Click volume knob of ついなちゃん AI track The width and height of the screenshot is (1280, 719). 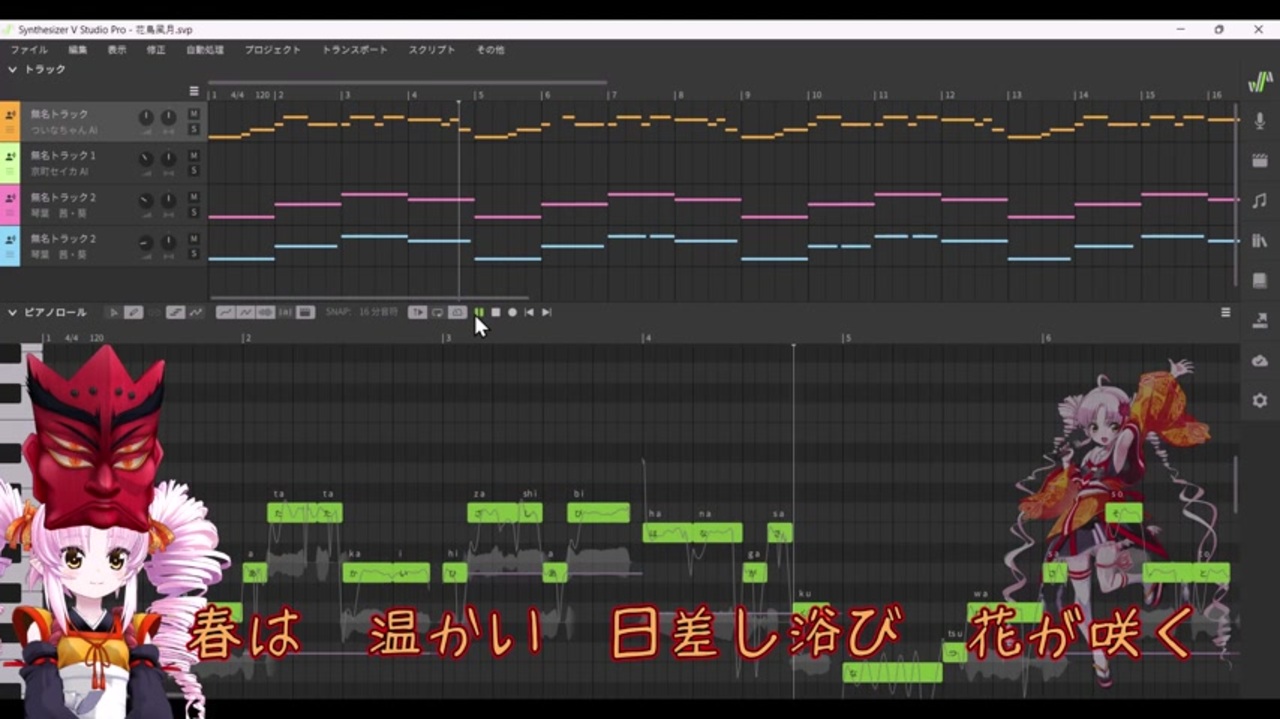[x=146, y=118]
